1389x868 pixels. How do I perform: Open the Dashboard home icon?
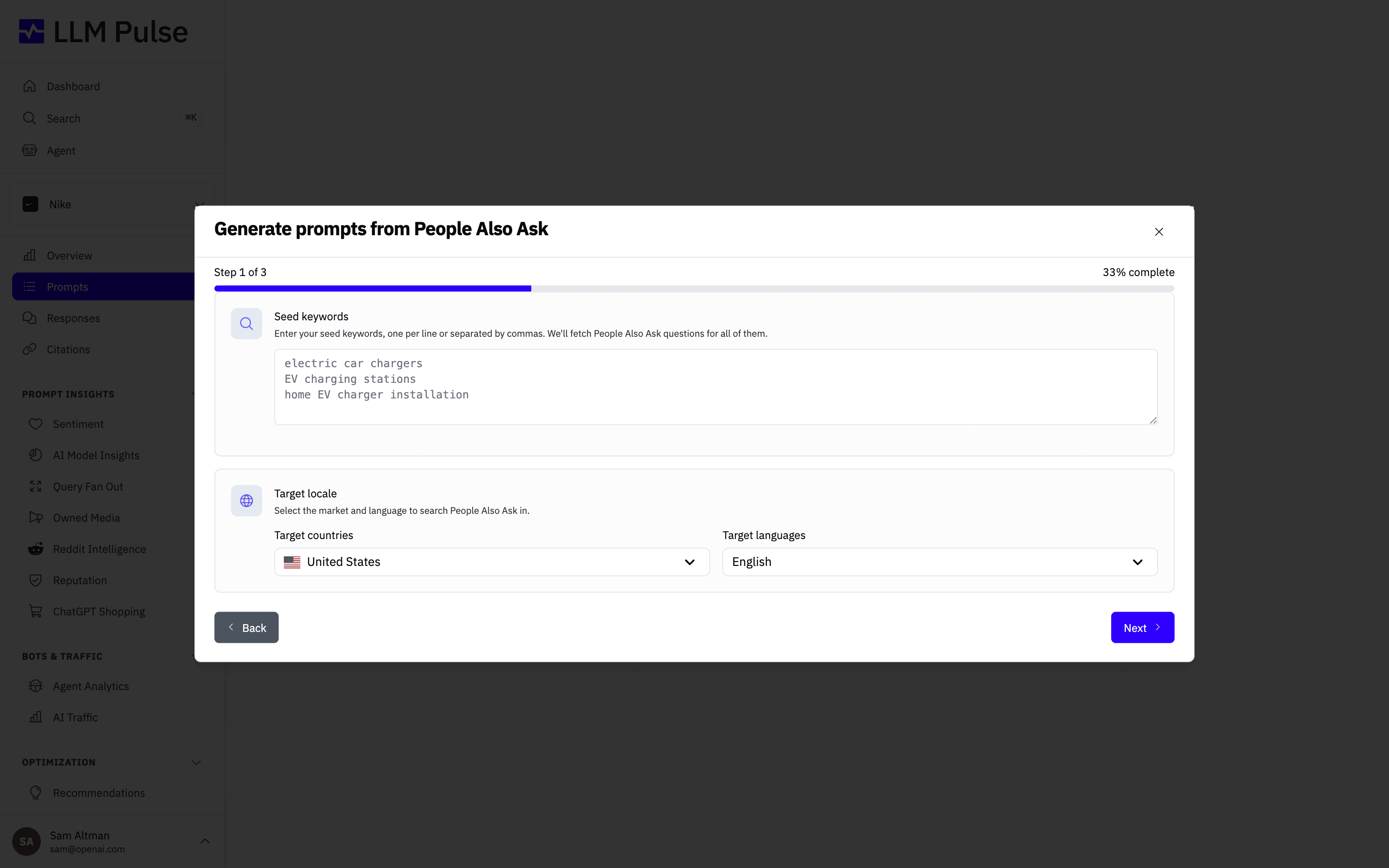coord(30,86)
